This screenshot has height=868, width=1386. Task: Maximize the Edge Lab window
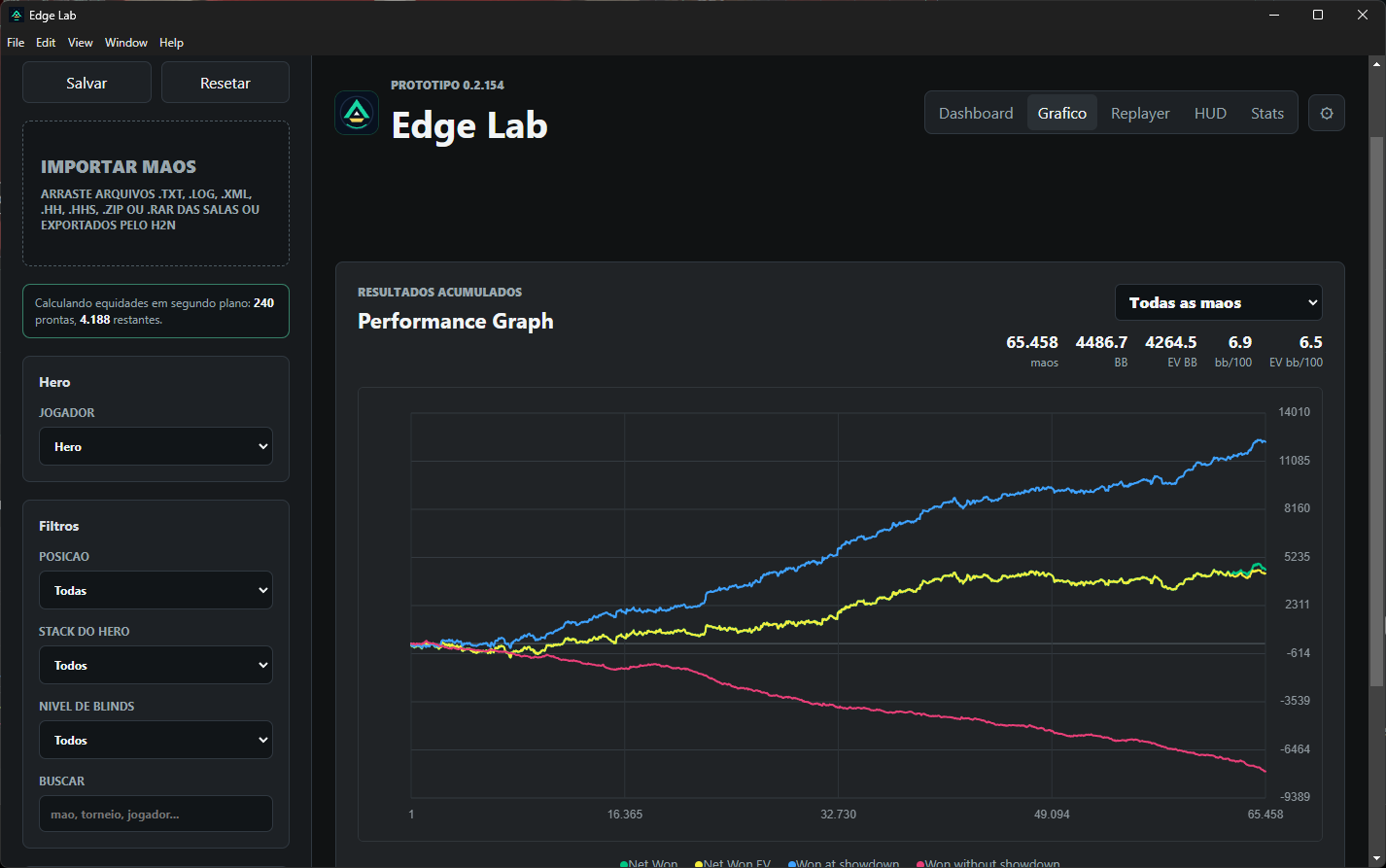1318,15
